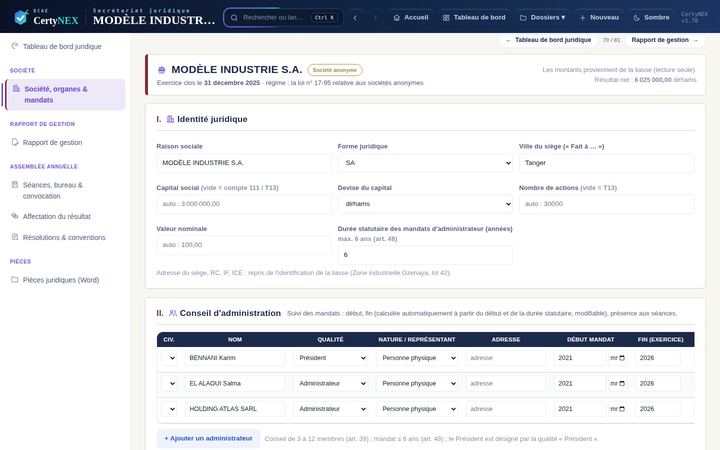The height and width of the screenshot is (450, 720).
Task: Go back with the left chevron arrow
Action: 355,17
